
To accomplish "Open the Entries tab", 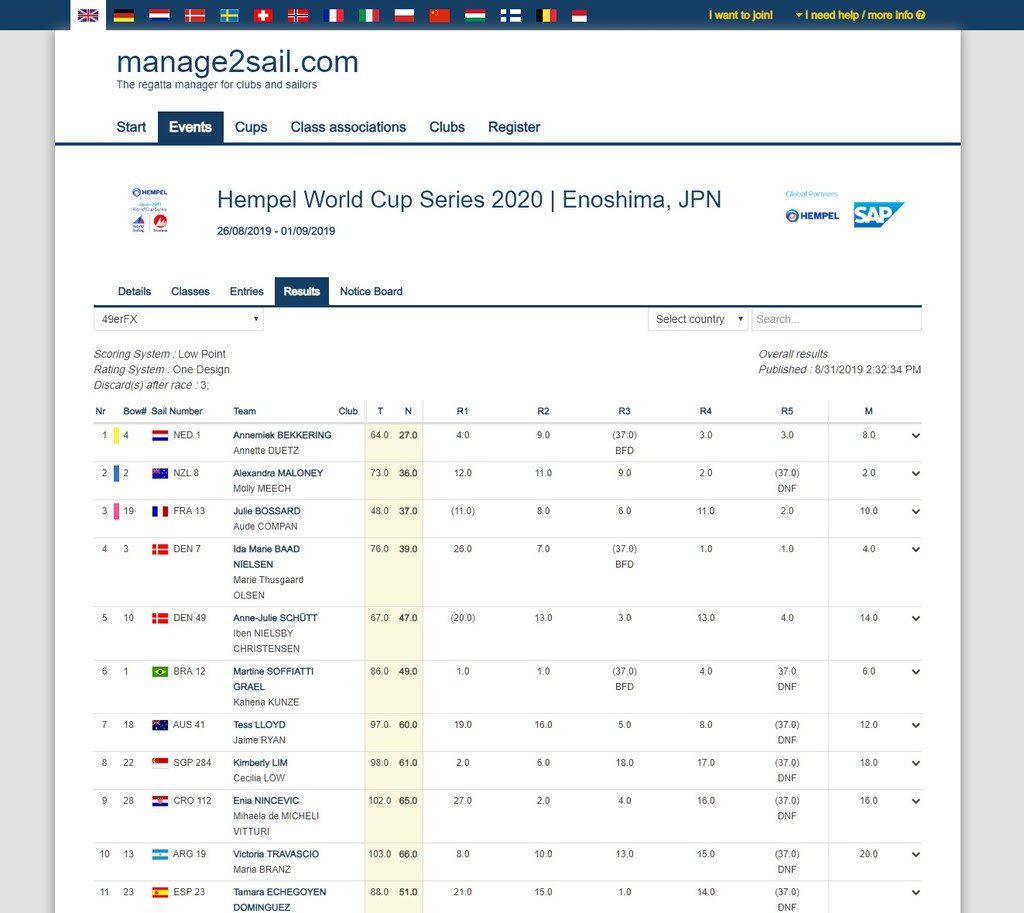I will click(246, 292).
